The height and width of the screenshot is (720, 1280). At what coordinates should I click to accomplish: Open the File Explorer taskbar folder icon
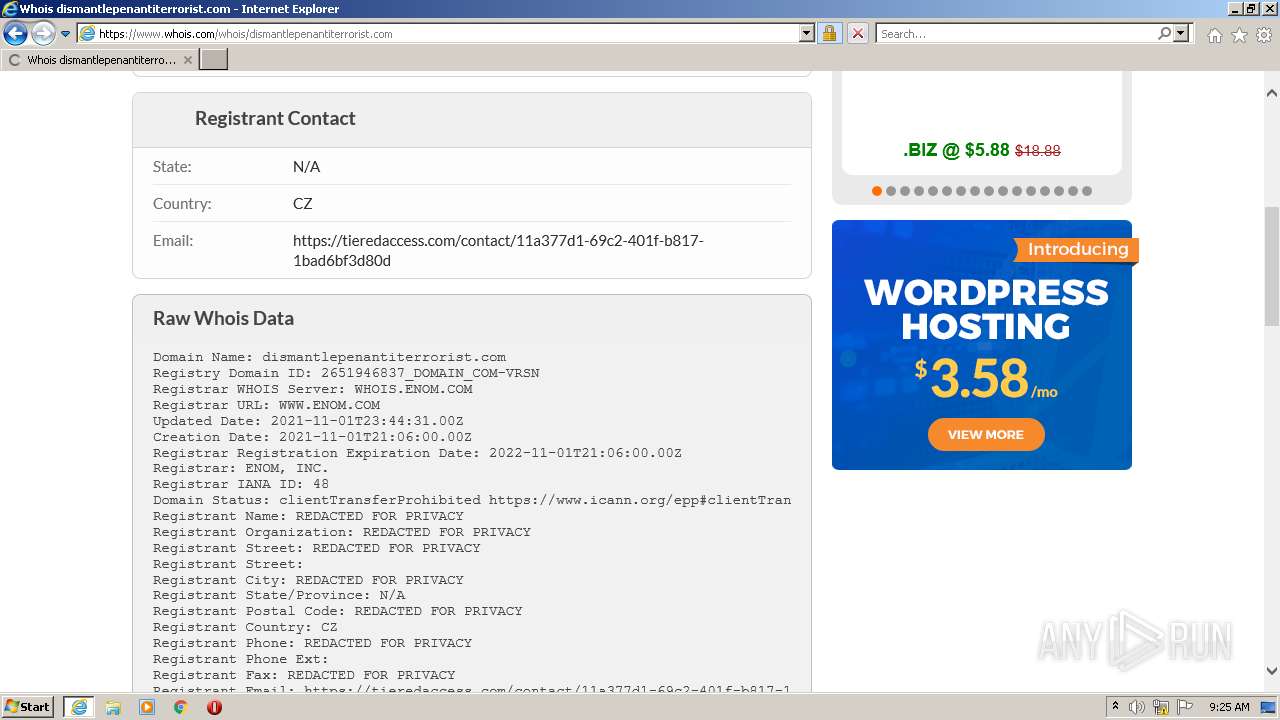coord(113,707)
